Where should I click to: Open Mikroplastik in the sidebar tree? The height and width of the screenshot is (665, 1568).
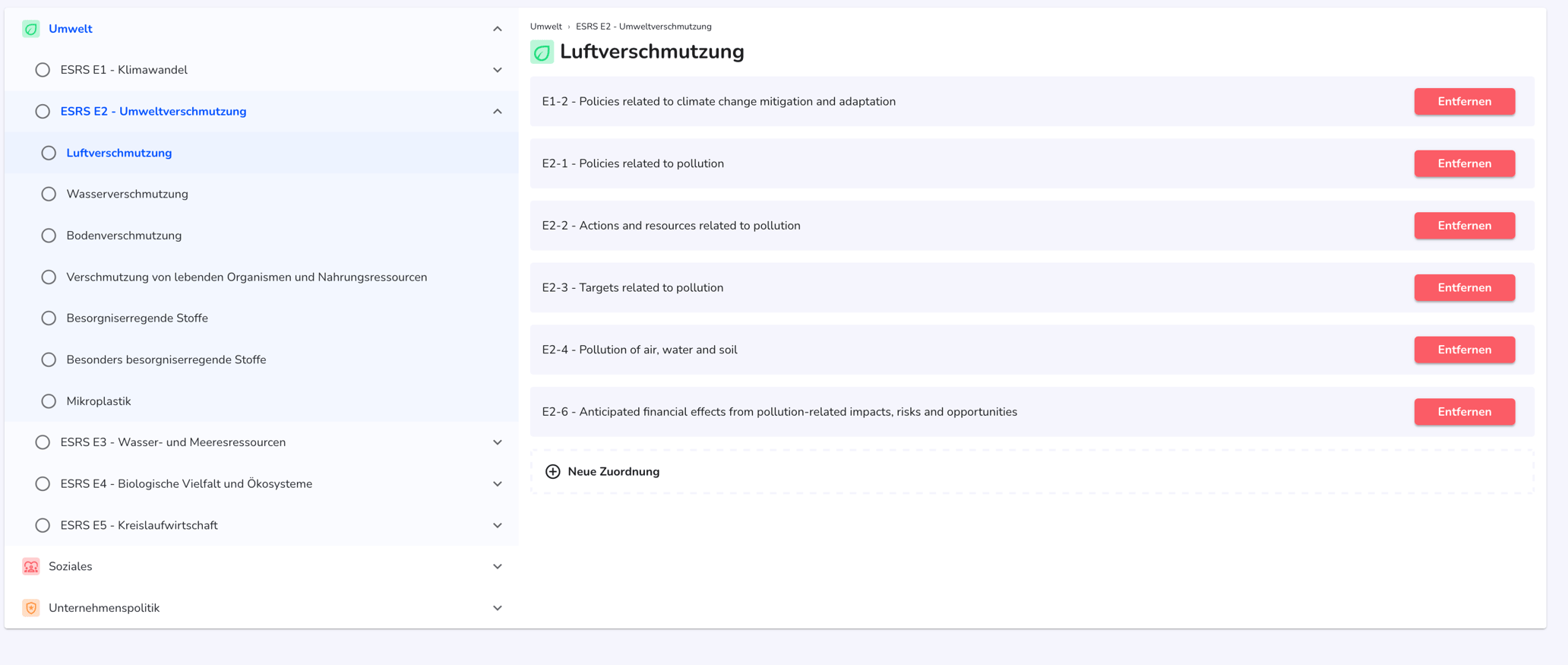point(99,401)
